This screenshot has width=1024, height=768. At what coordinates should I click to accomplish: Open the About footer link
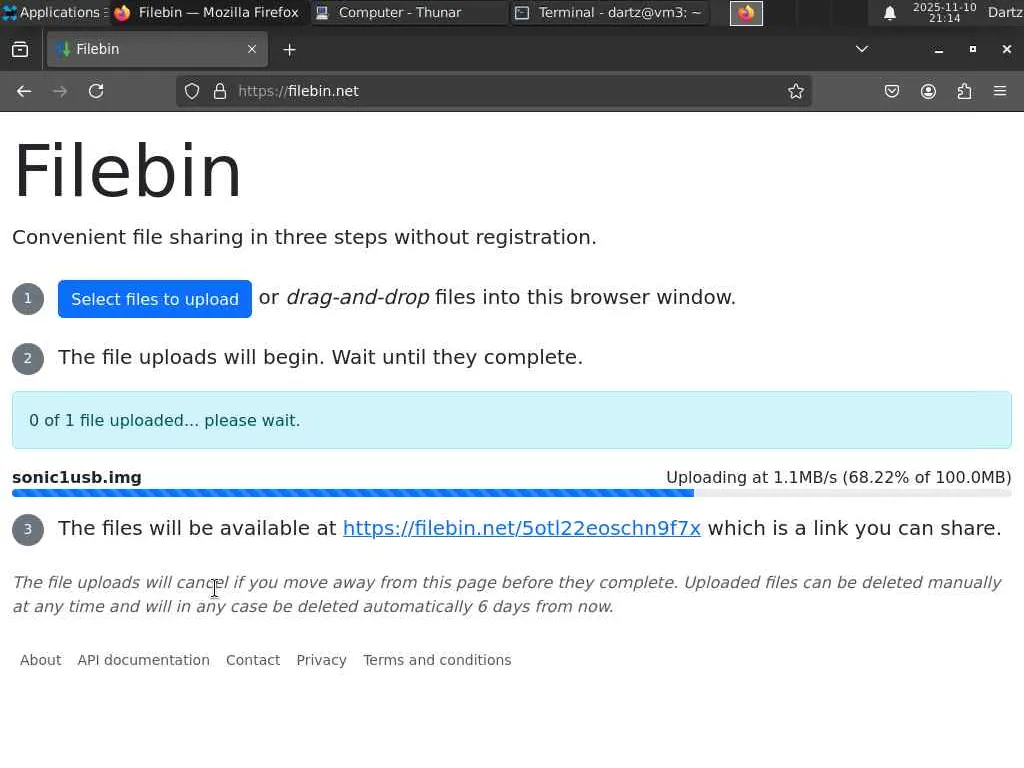[x=40, y=660]
